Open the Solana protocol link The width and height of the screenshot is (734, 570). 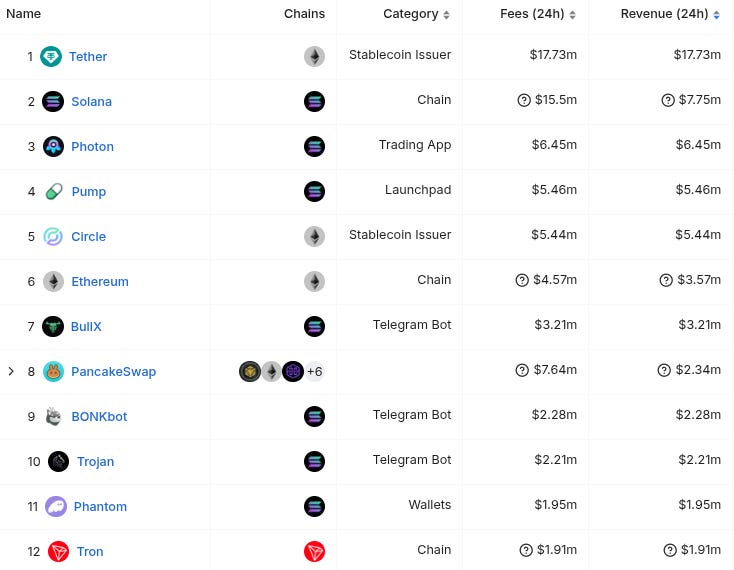click(x=91, y=102)
